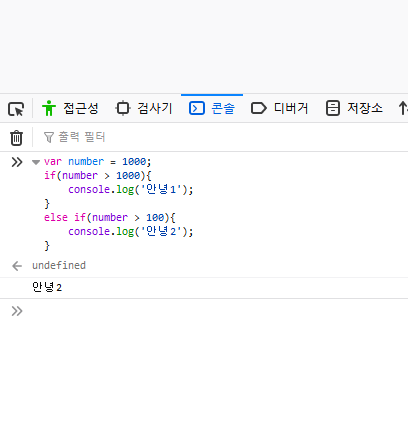This screenshot has width=408, height=433.
Task: Open the 접근성 accessibility tab
Action: pos(70,108)
